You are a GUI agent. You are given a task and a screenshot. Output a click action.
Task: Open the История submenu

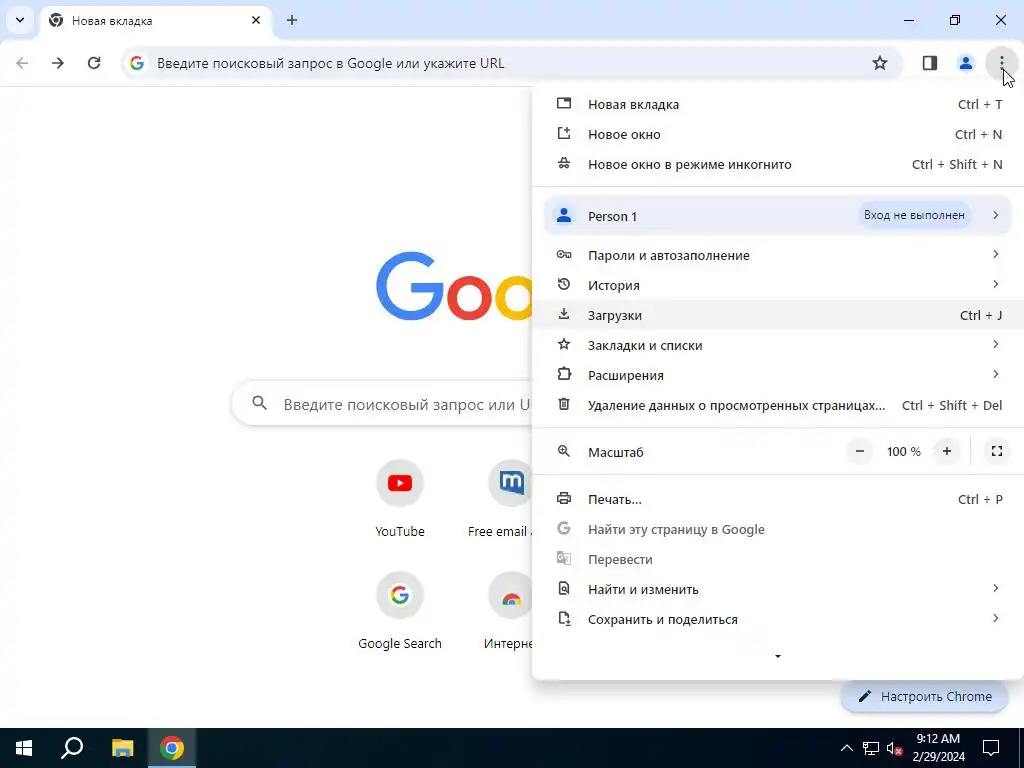click(778, 285)
